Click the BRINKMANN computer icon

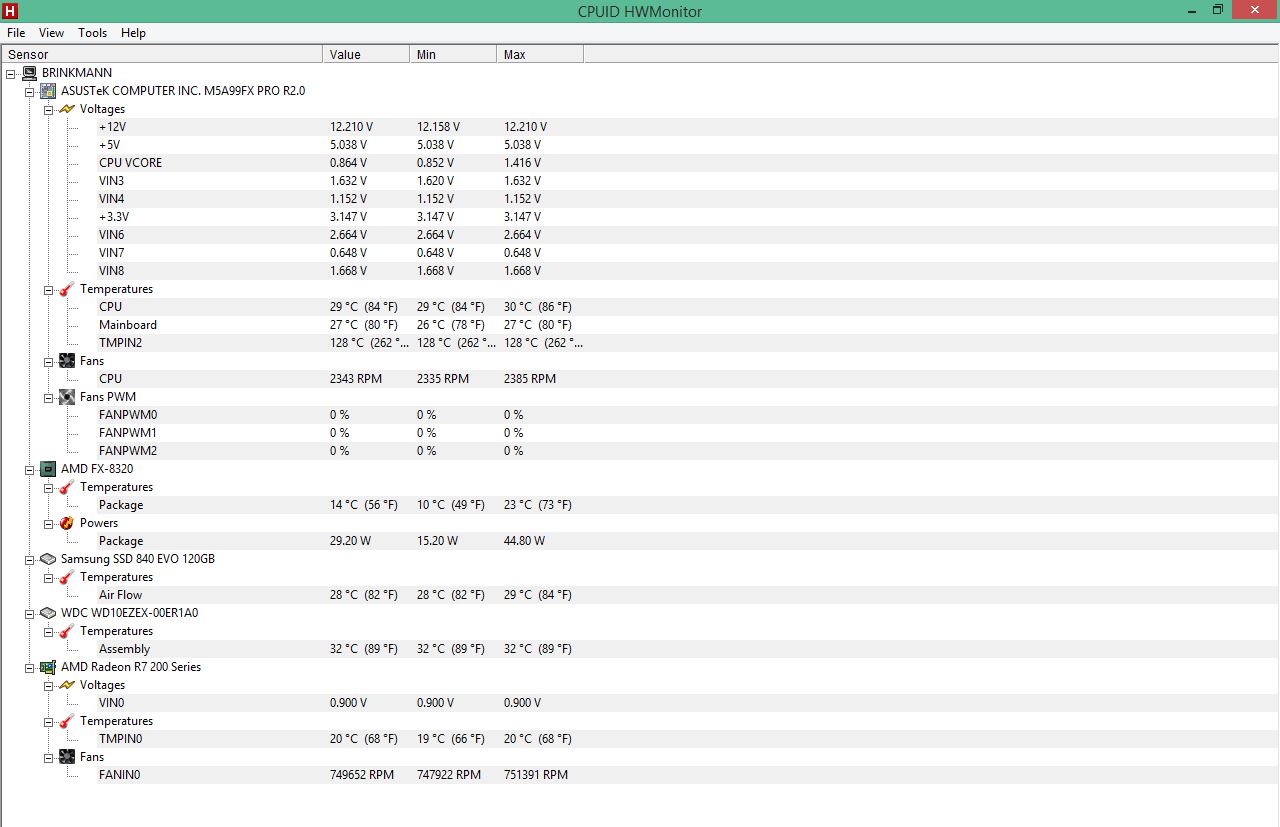[29, 73]
